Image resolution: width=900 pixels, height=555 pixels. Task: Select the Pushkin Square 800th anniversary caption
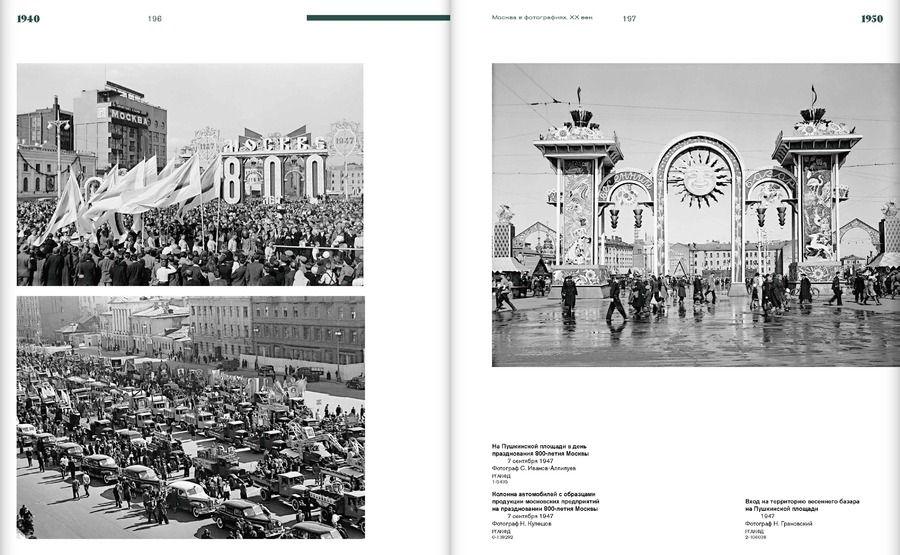[540, 449]
